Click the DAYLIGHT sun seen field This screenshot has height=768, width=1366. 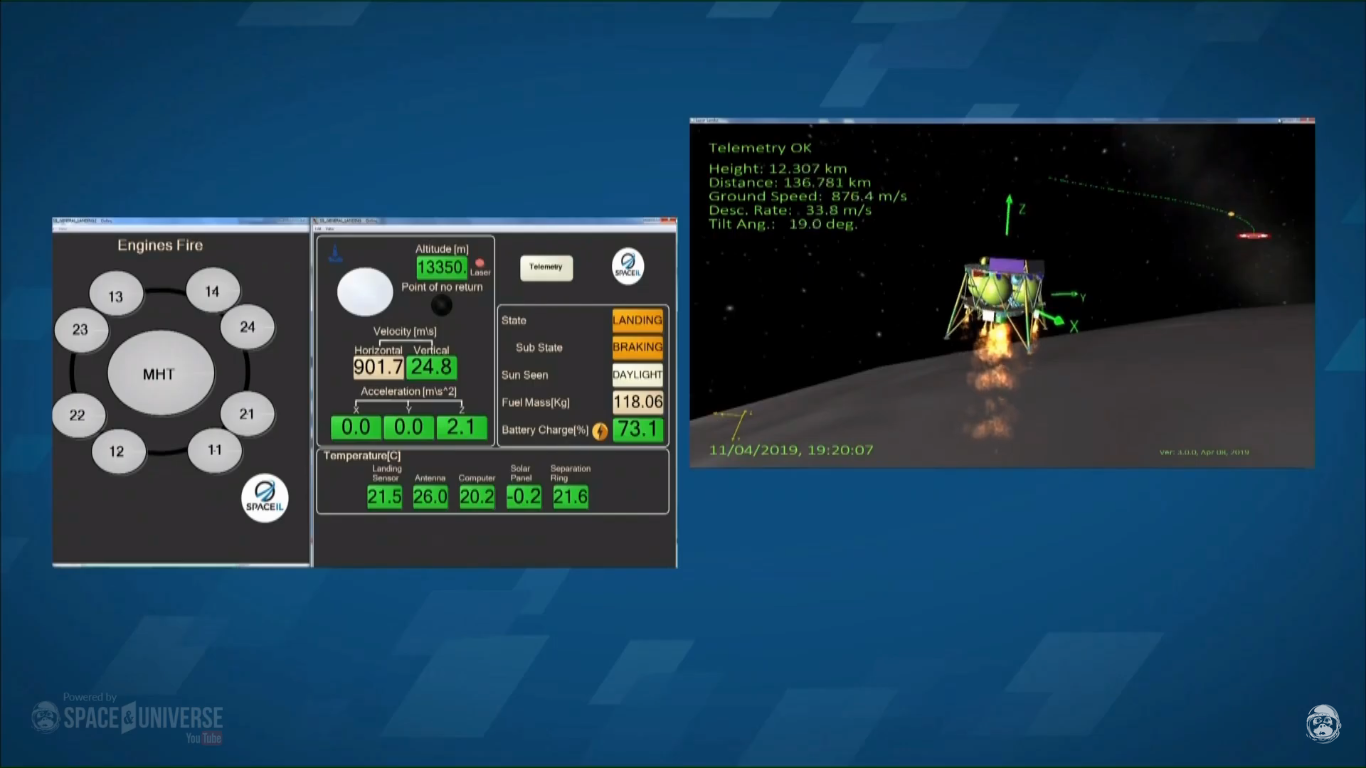tap(638, 376)
